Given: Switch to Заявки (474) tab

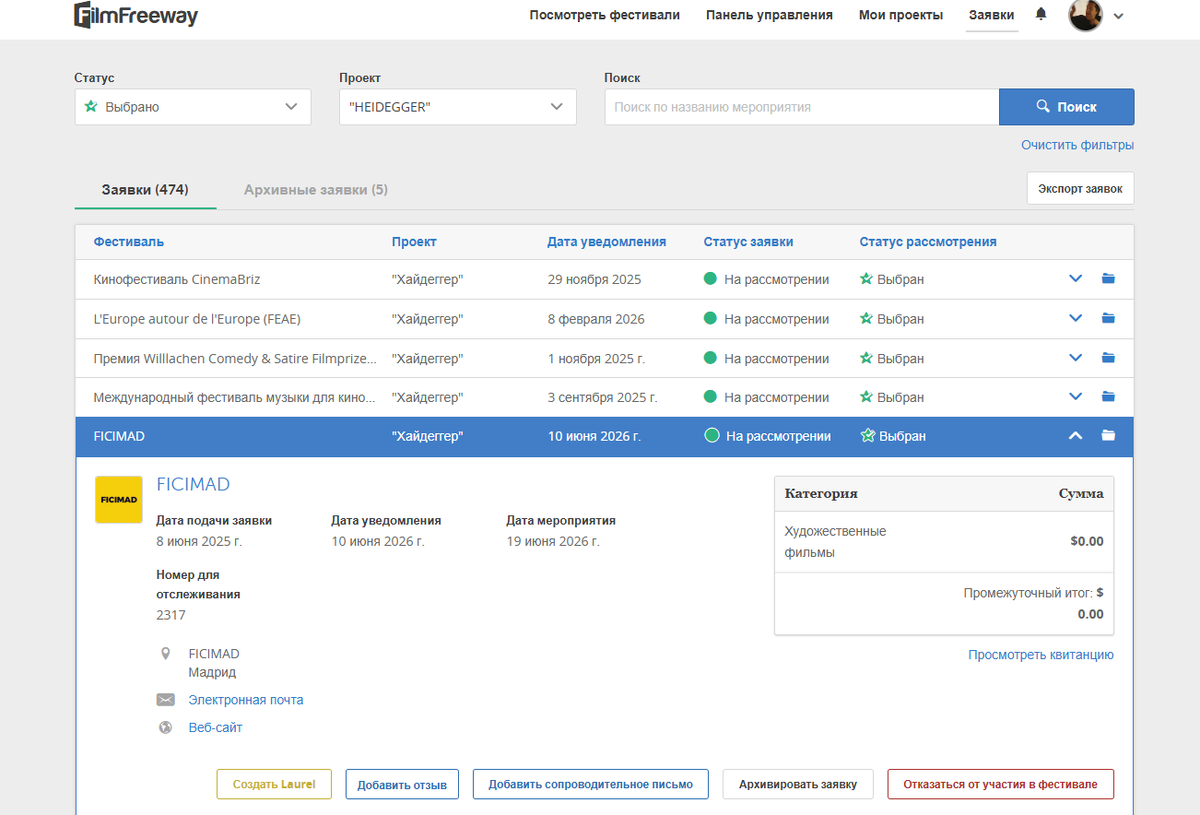Looking at the screenshot, I should tap(145, 189).
